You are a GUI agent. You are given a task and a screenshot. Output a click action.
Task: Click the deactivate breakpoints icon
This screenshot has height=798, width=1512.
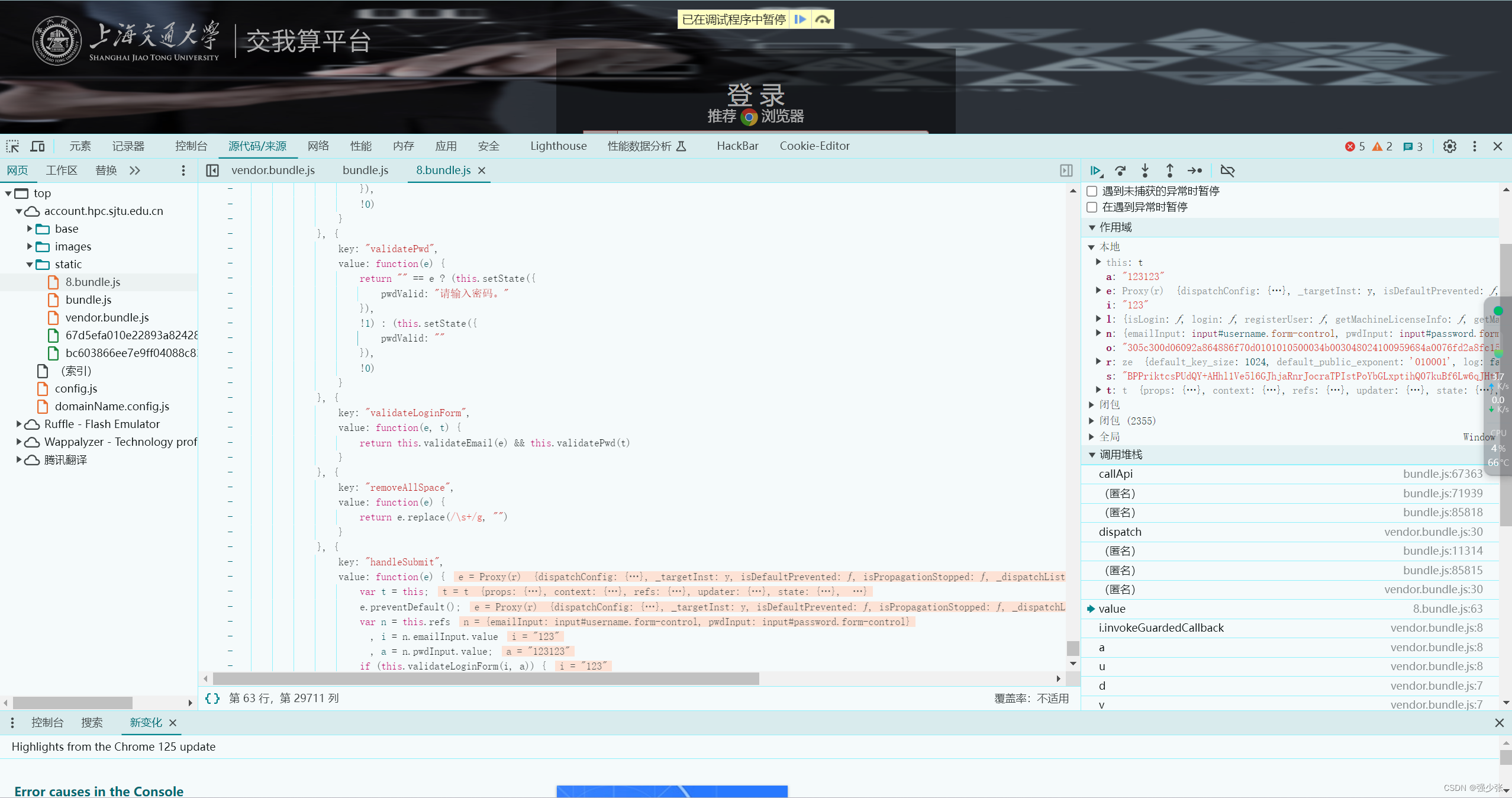pos(1227,170)
